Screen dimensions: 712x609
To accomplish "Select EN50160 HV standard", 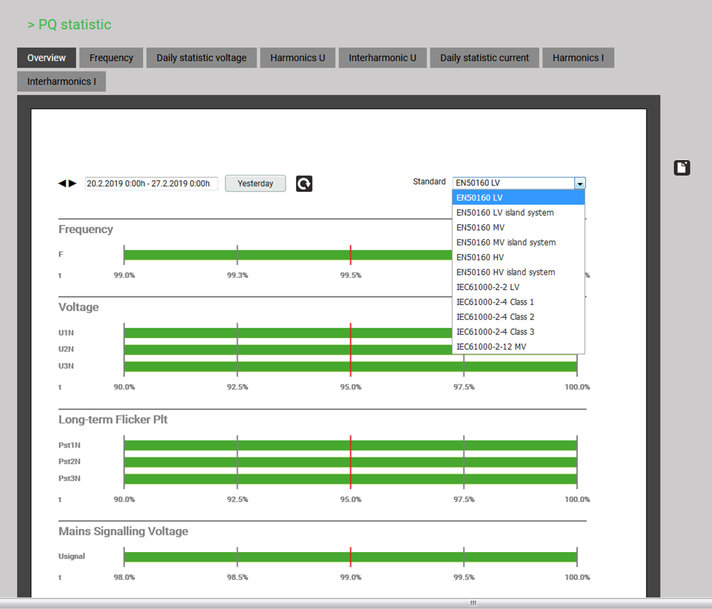I will tap(518, 257).
